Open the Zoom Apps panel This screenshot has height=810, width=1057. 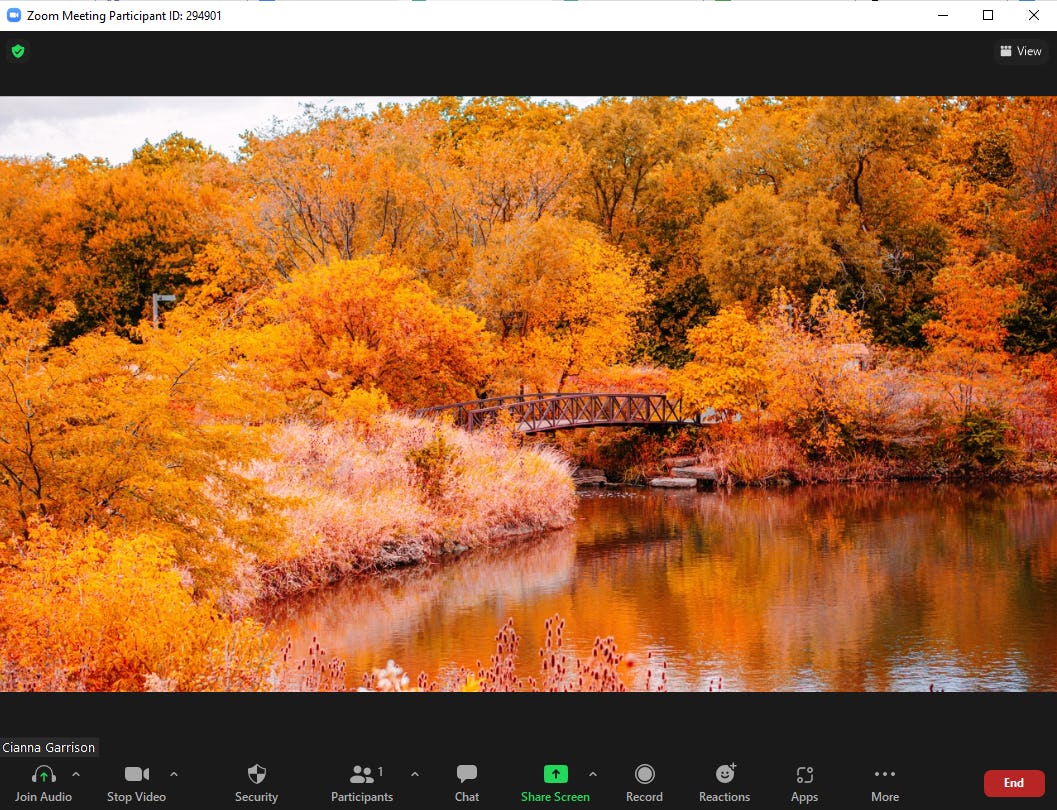click(804, 782)
